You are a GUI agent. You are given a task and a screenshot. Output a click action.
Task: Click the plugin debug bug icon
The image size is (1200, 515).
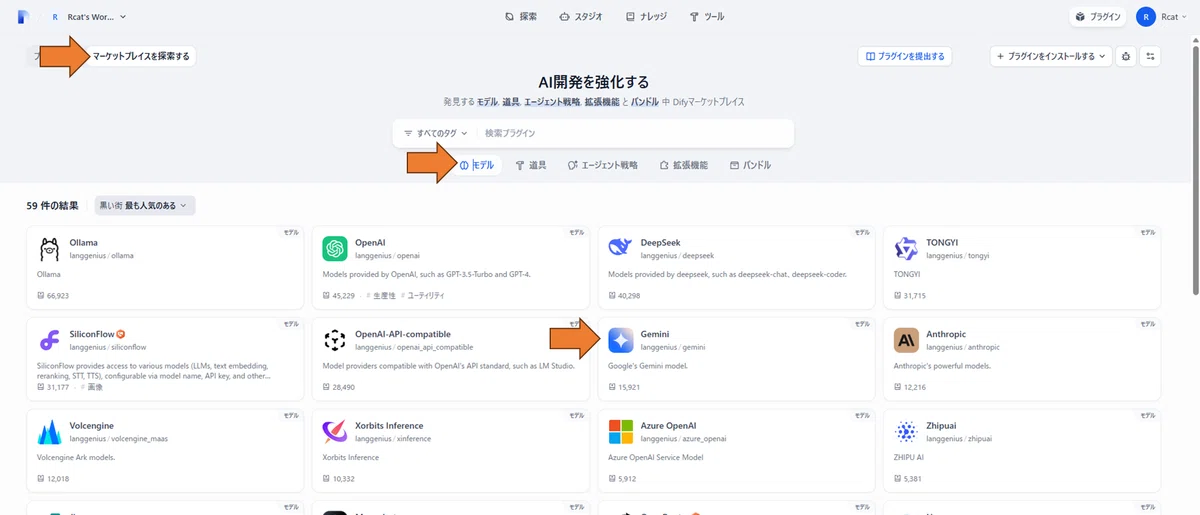1127,57
